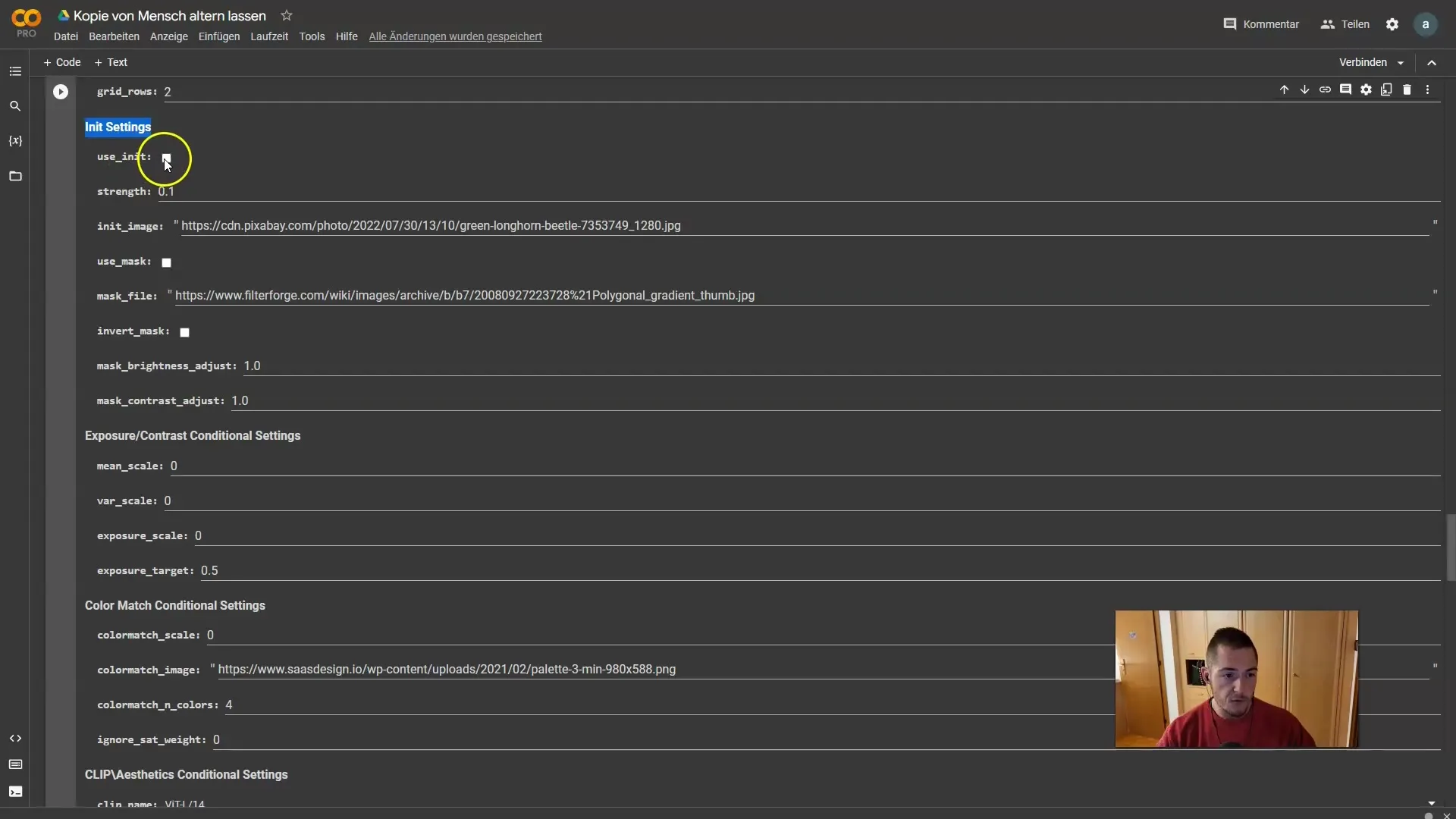Toggle the invert_mask checkbox

tap(184, 332)
